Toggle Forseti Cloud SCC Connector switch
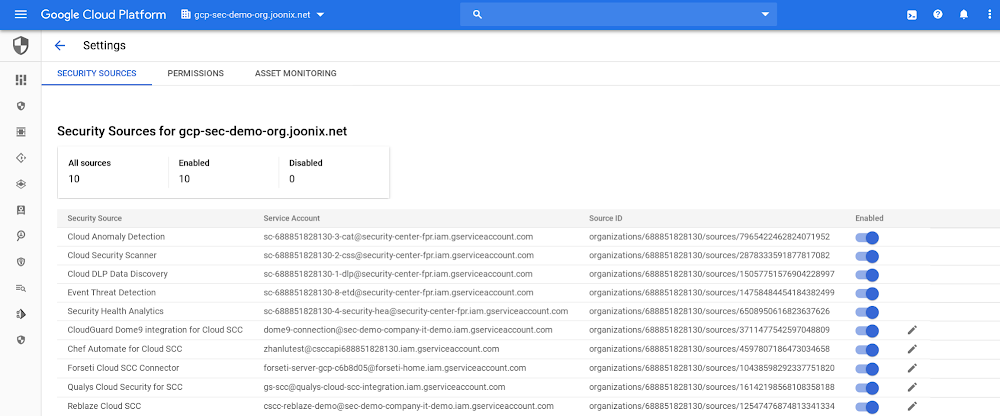Screen dimensions: 1000x416 (x=867, y=369)
